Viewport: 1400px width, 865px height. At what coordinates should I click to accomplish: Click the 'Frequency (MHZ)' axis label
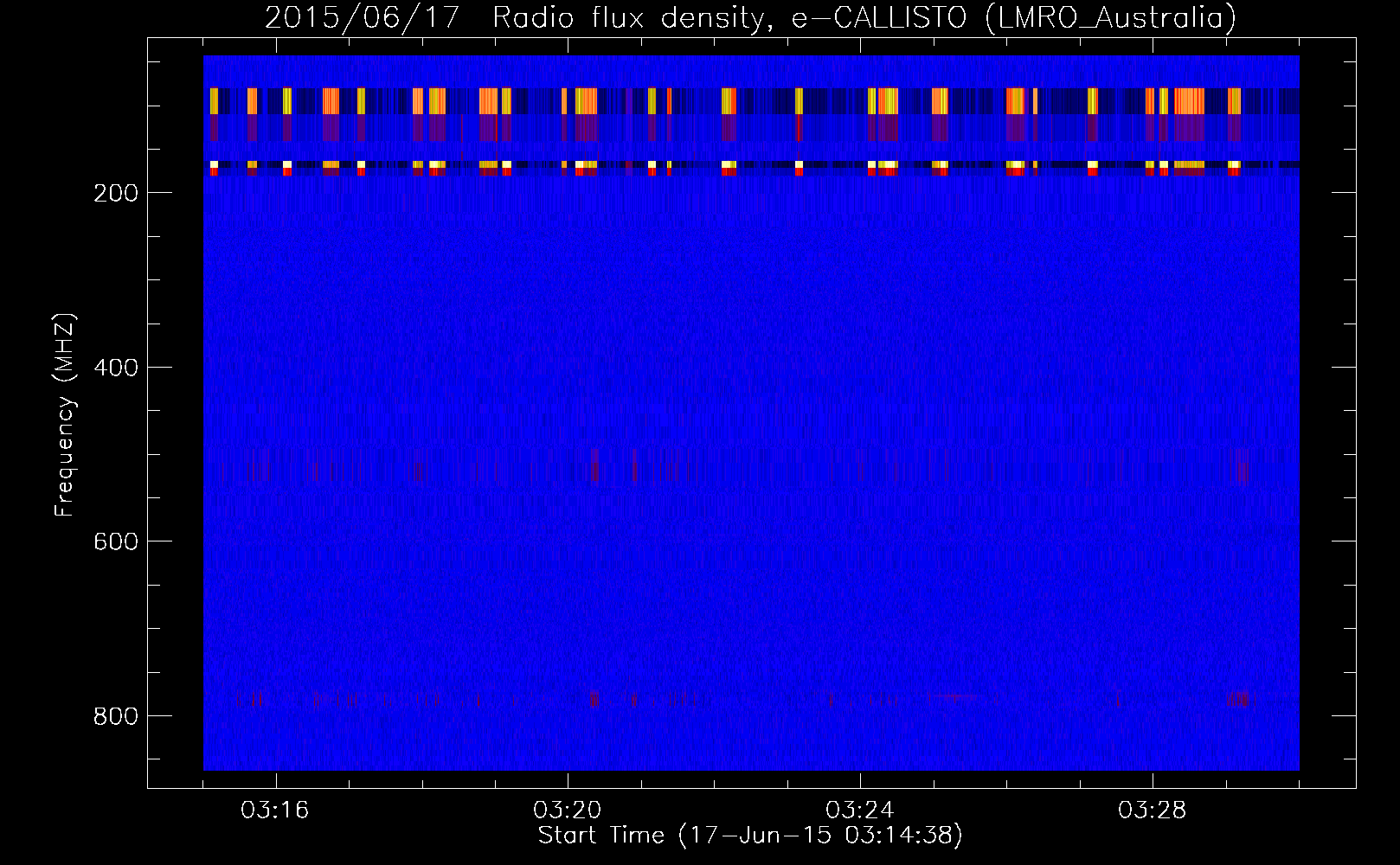pyautogui.click(x=65, y=415)
